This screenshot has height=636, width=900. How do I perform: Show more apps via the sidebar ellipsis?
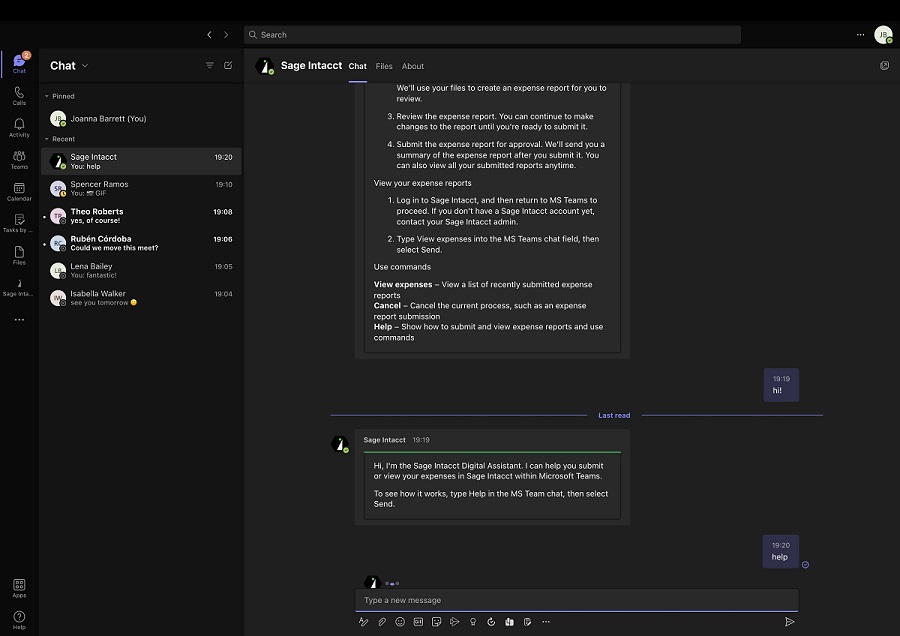(19, 320)
